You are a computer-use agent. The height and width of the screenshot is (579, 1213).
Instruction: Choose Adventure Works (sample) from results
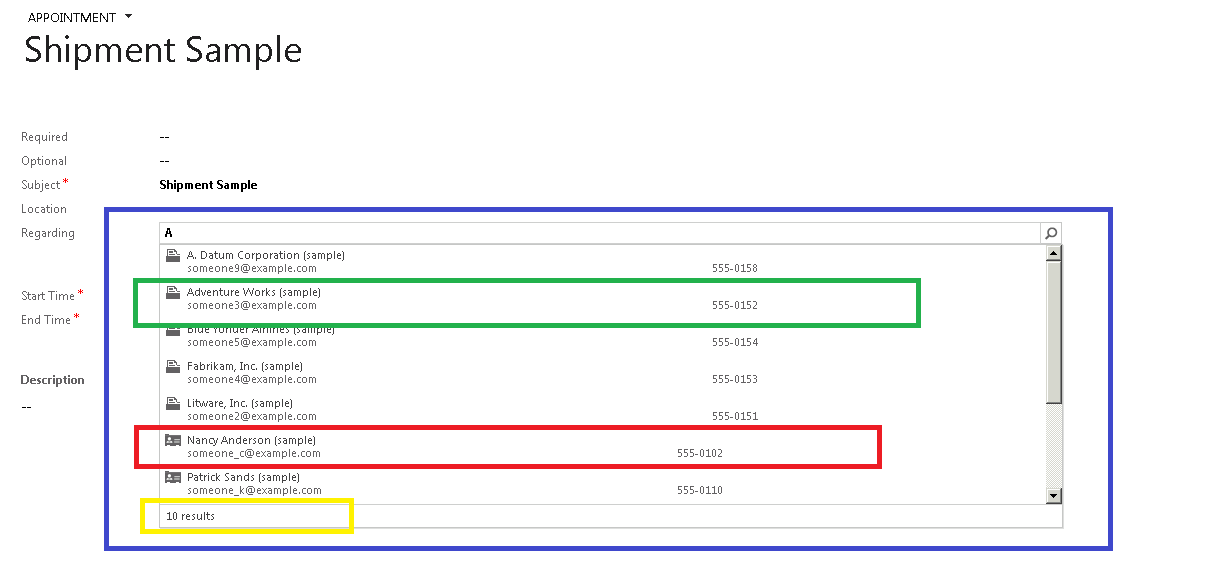(x=254, y=293)
